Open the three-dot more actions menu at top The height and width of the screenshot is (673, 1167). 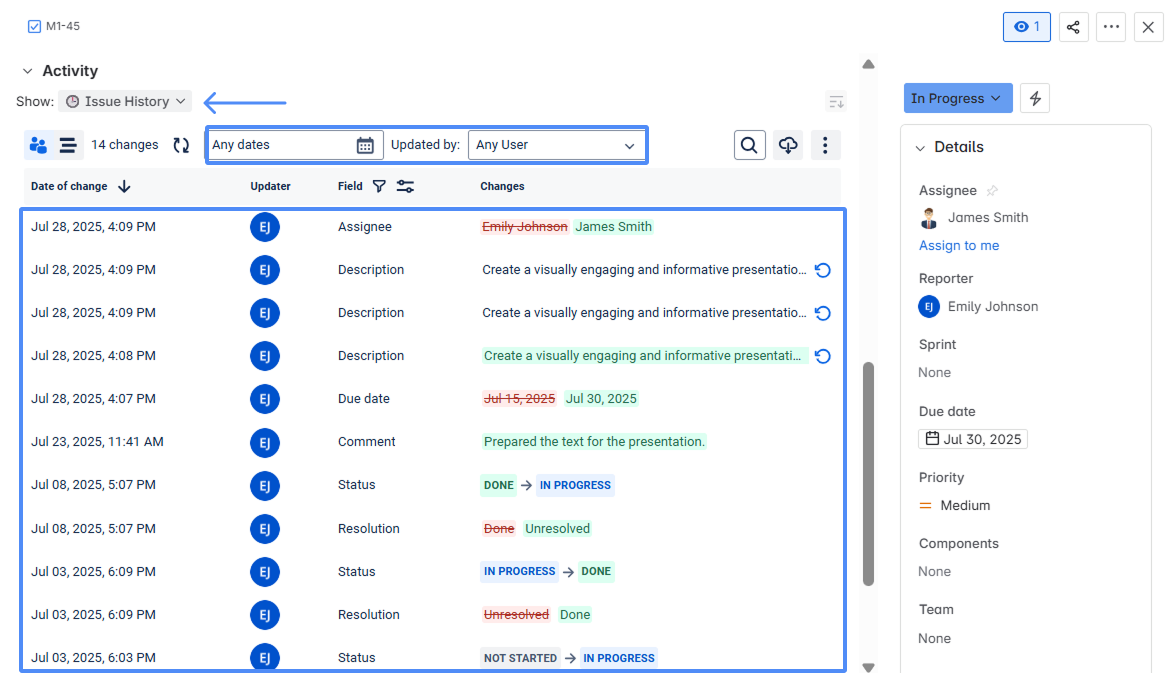tap(1110, 27)
